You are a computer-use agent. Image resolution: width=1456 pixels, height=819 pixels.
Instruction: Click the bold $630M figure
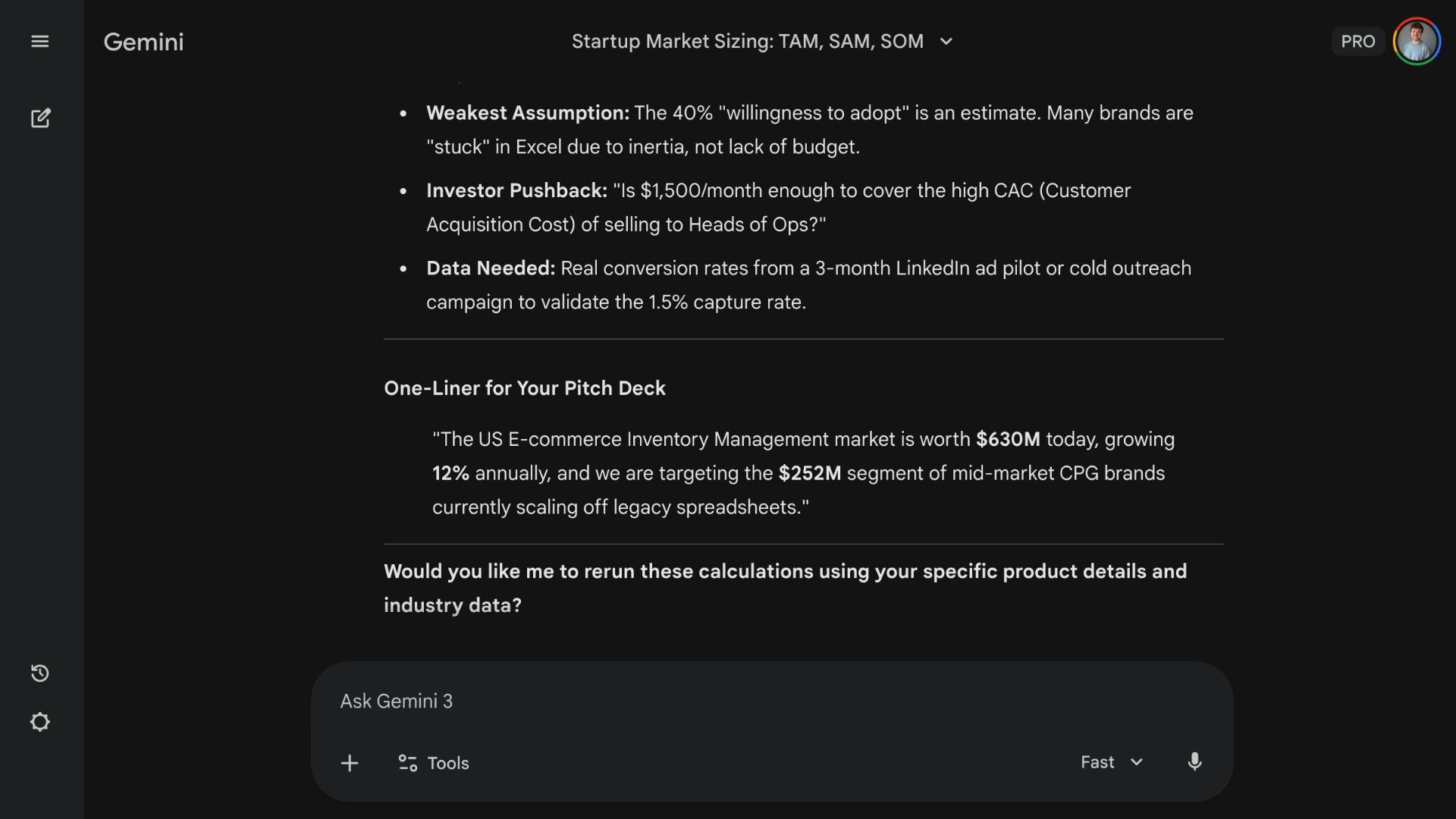tap(1008, 440)
